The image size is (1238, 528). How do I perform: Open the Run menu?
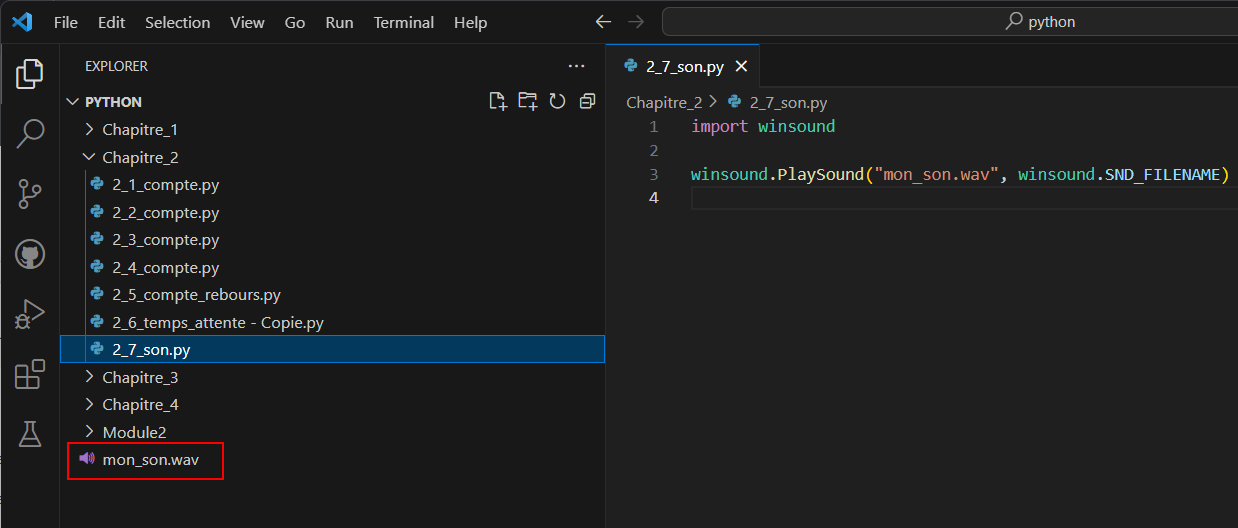[339, 22]
